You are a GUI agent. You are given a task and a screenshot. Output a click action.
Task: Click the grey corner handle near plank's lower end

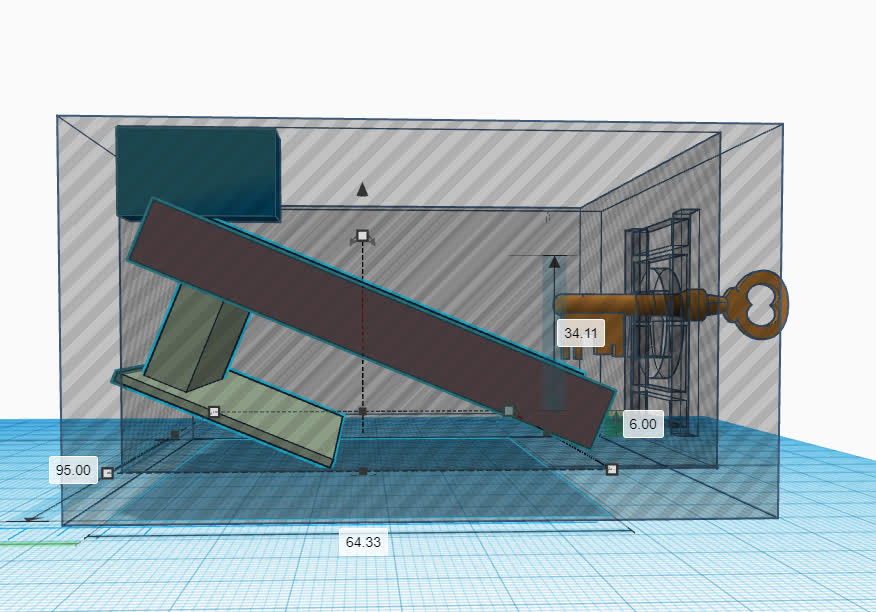(508, 411)
